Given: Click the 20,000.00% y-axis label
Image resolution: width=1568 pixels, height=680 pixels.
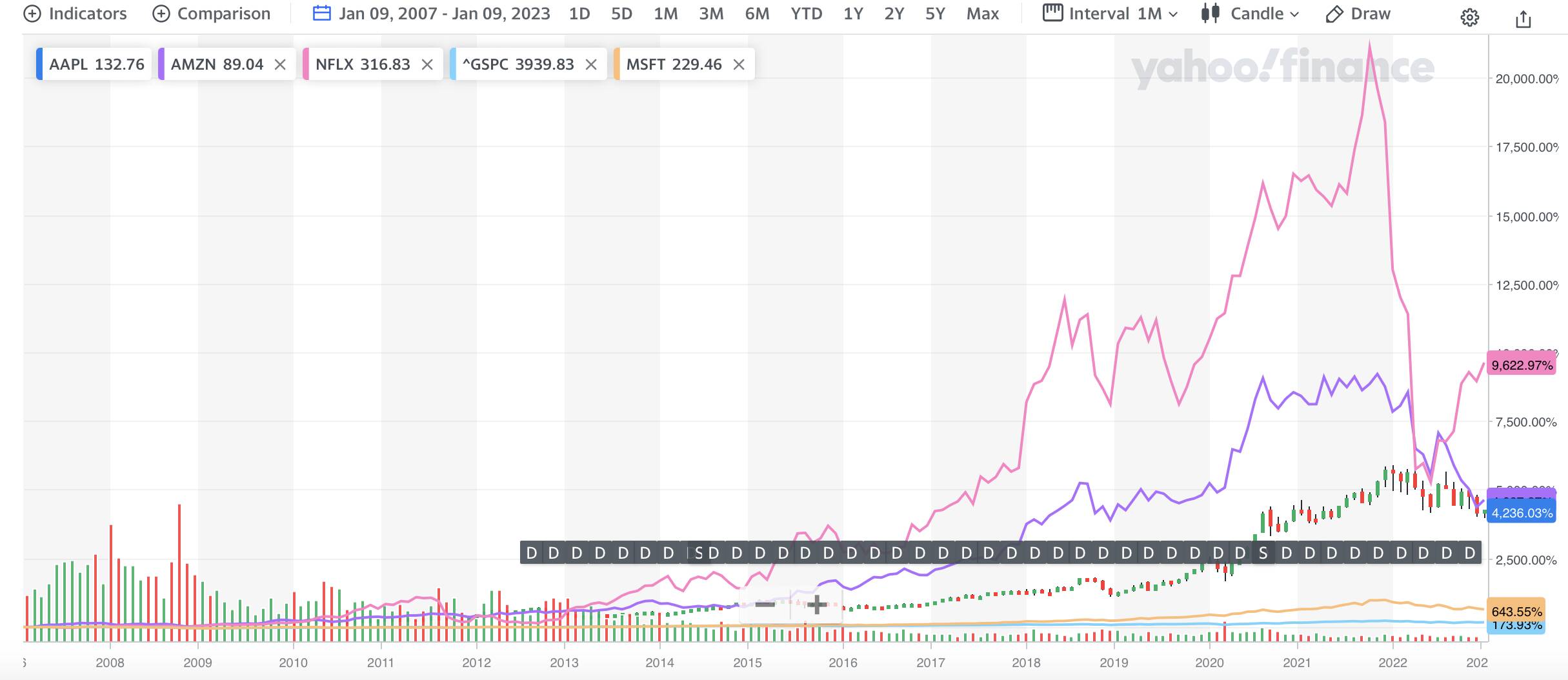Looking at the screenshot, I should [x=1527, y=79].
